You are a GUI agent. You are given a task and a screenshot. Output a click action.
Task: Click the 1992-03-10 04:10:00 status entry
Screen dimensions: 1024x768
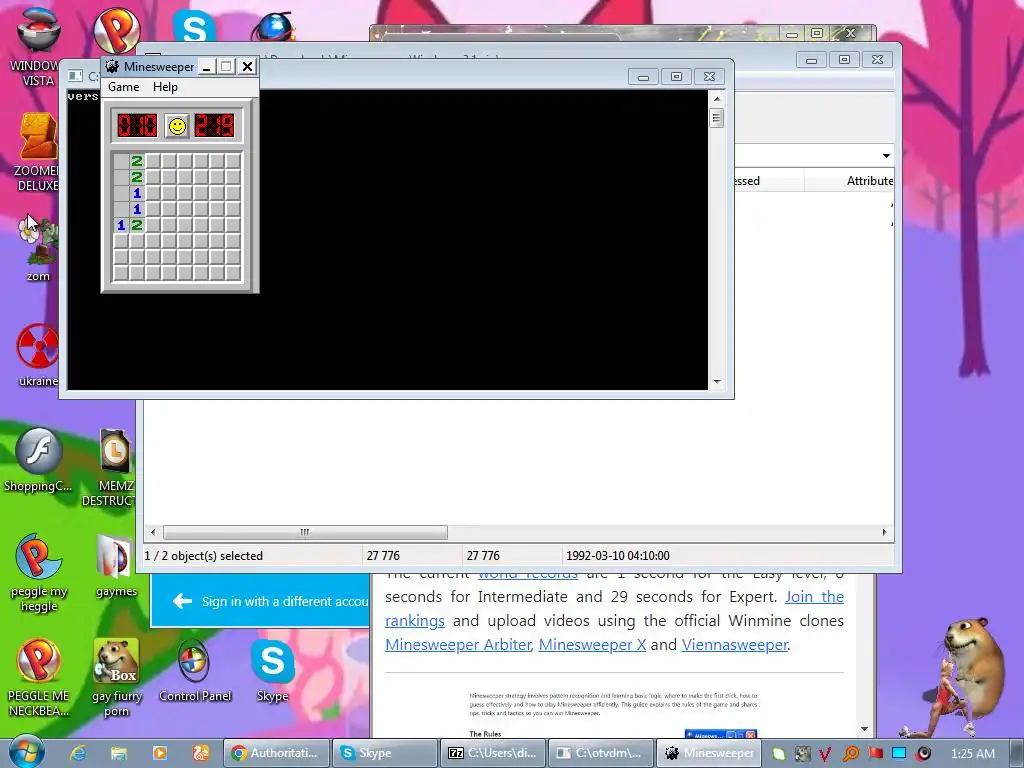[x=617, y=556]
